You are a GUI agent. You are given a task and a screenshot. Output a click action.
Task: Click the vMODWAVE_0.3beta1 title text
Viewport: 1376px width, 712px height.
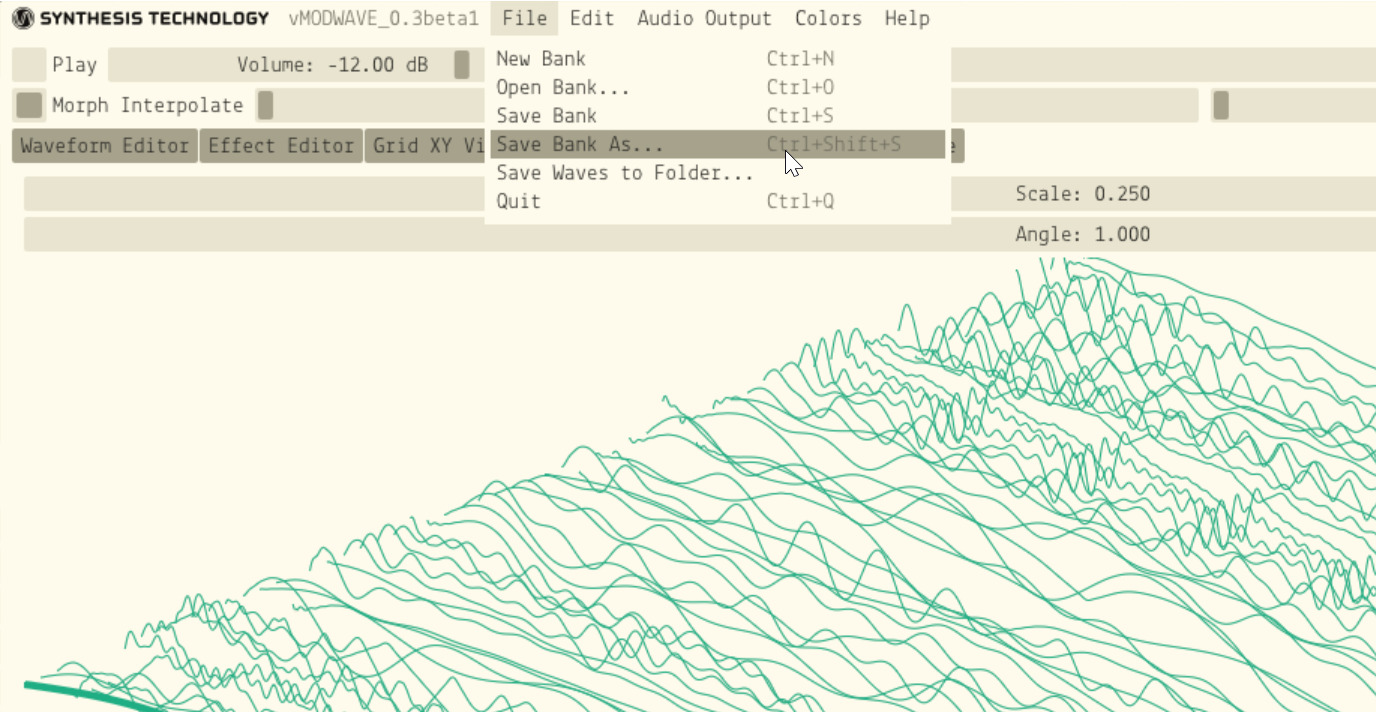tap(384, 18)
